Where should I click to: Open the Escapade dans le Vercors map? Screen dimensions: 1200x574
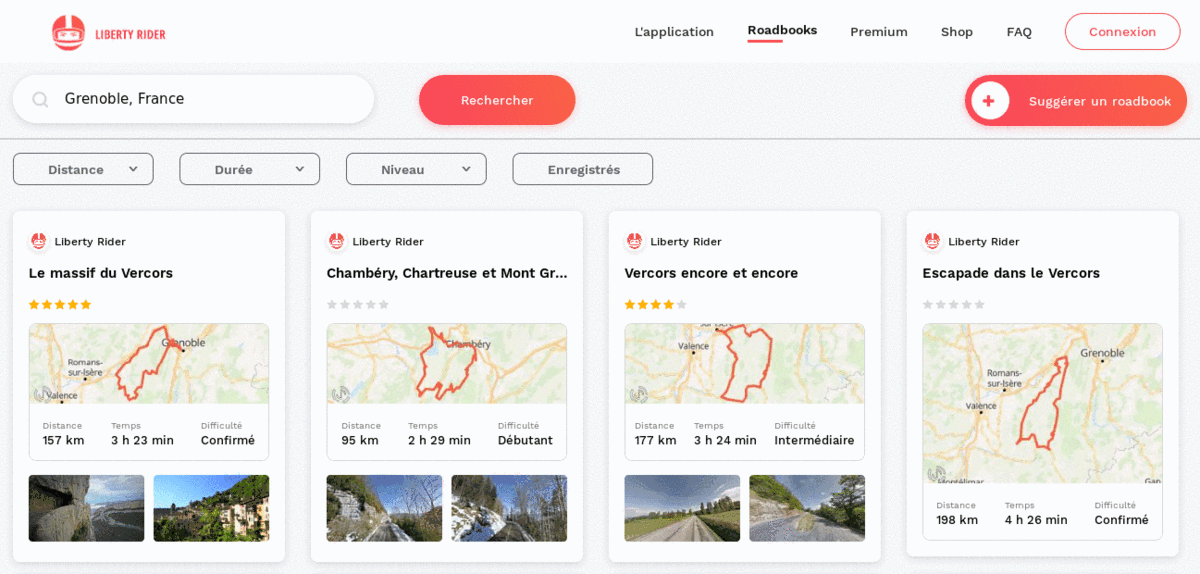(x=1042, y=404)
